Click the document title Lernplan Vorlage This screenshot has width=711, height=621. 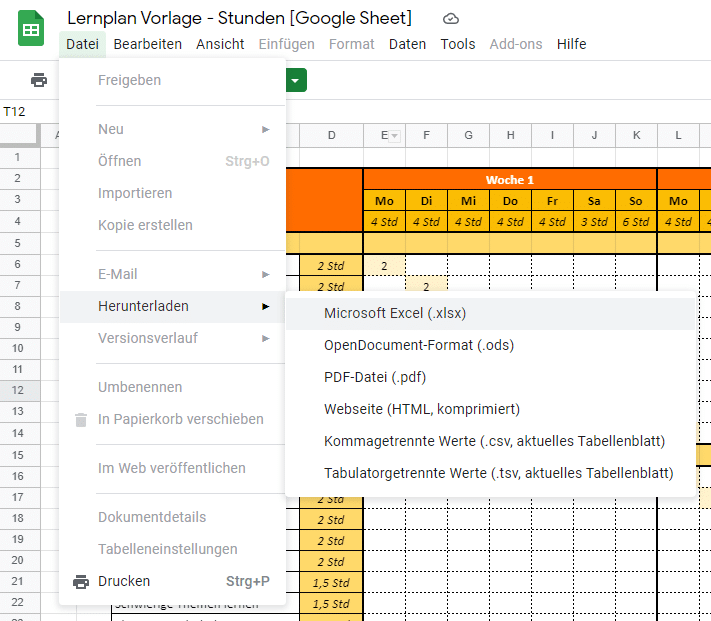(x=239, y=18)
